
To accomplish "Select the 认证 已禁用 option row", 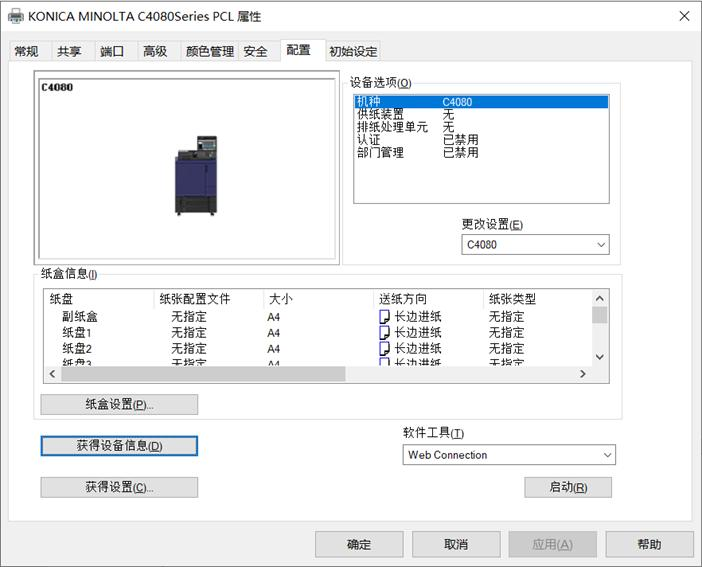I will point(481,140).
